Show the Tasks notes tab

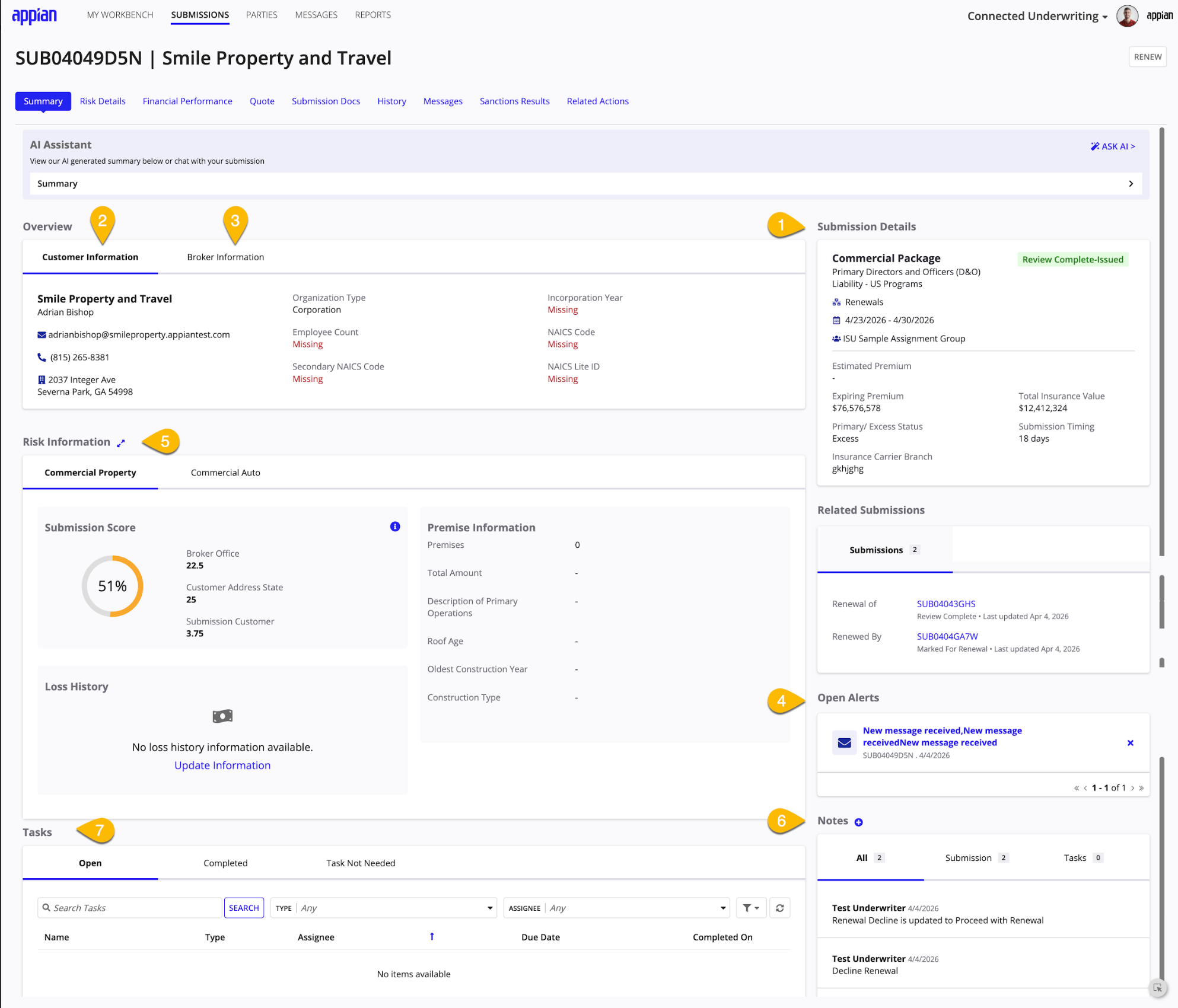click(x=1083, y=858)
